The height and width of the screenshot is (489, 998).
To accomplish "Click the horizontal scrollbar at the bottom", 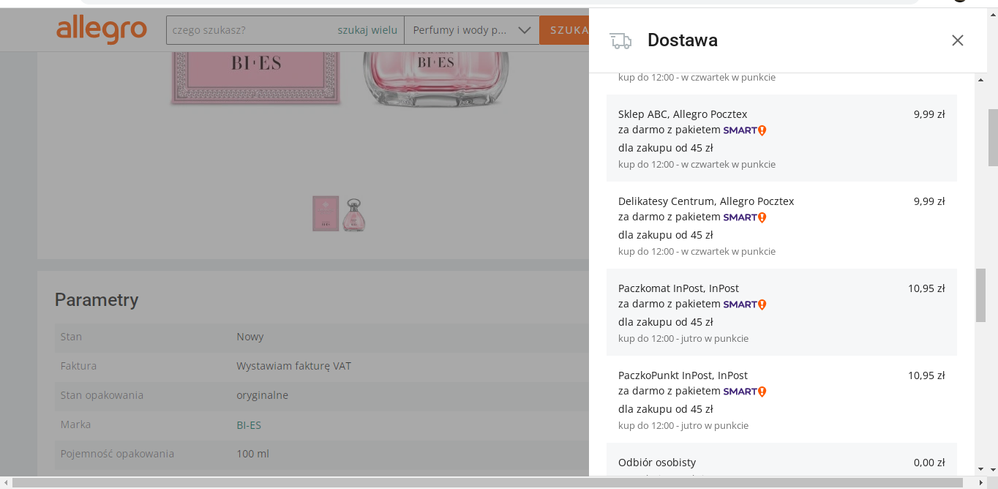I will tap(487, 483).
